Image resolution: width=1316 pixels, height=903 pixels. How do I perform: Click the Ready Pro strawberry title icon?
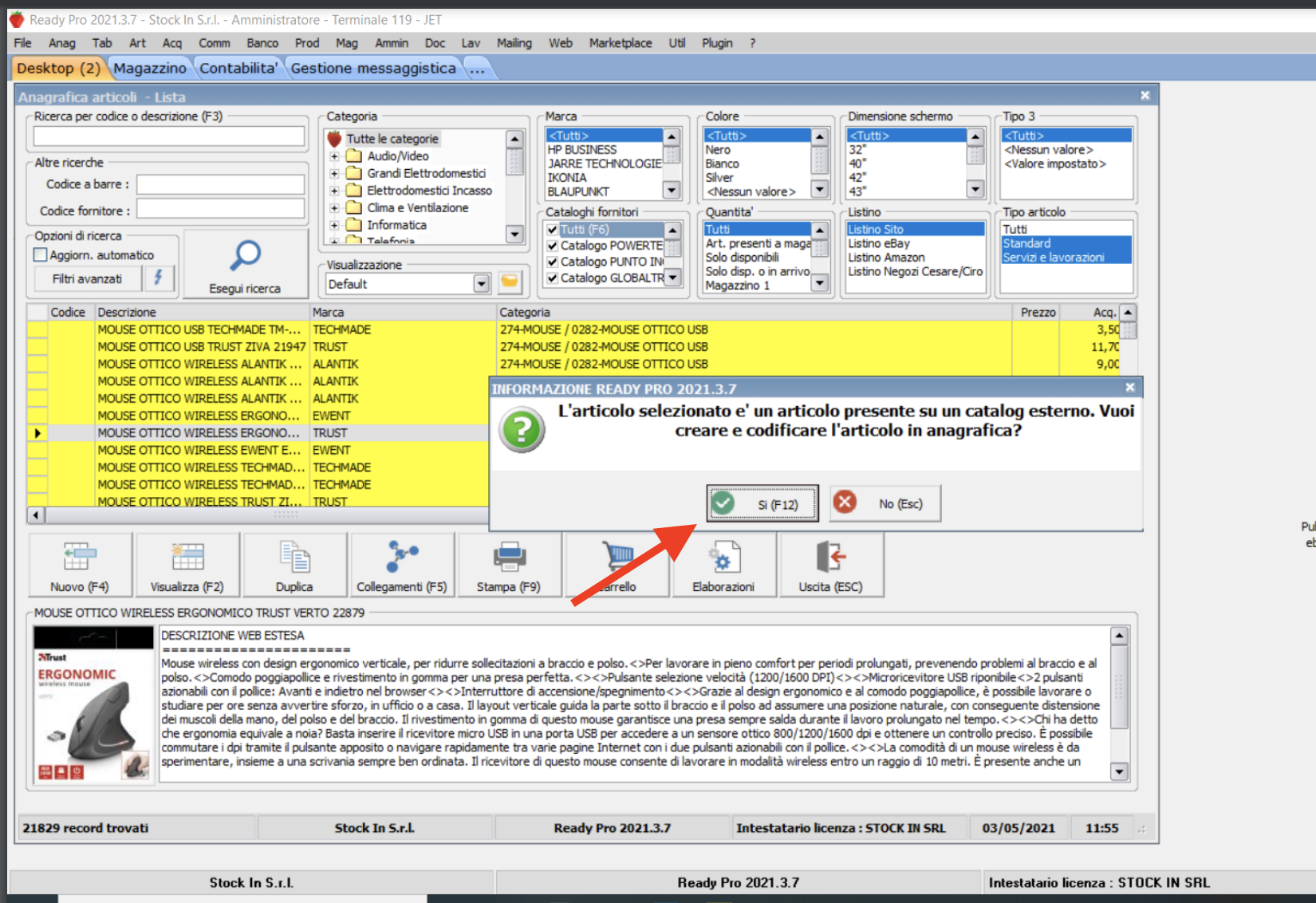click(x=17, y=19)
